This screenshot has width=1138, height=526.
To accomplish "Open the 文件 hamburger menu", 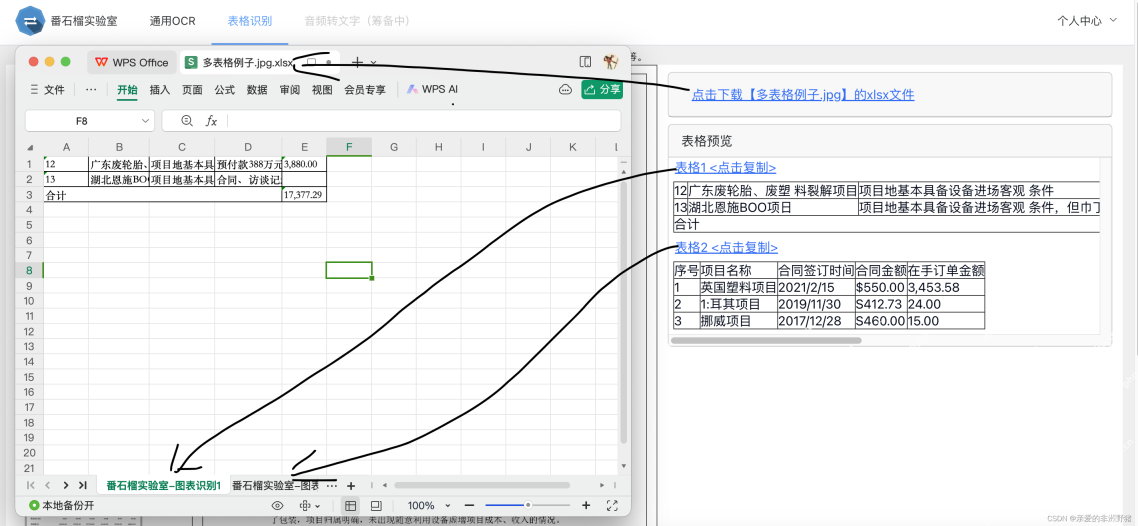I will [48, 90].
